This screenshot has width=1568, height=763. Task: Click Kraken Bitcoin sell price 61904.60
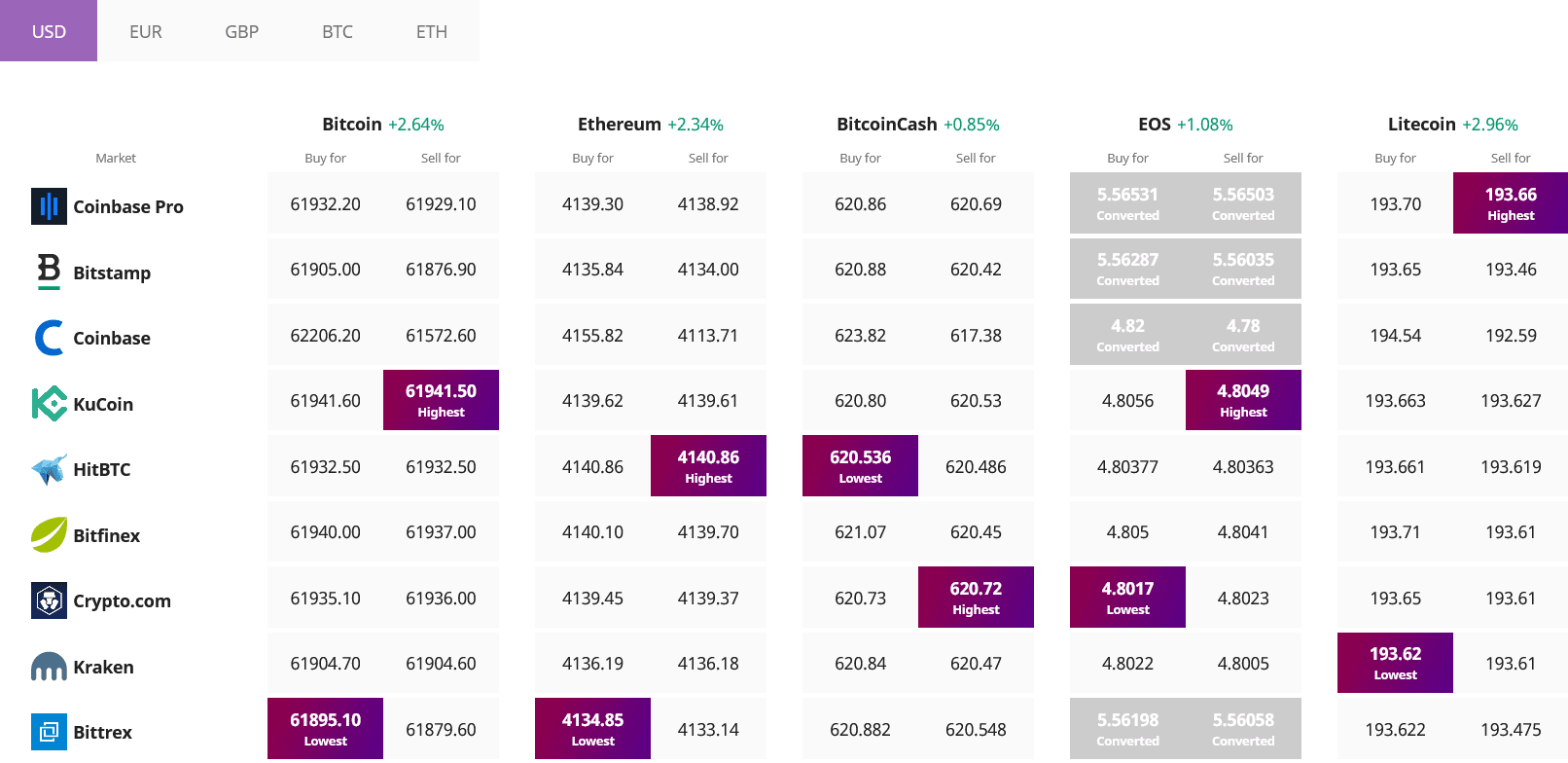(x=441, y=663)
